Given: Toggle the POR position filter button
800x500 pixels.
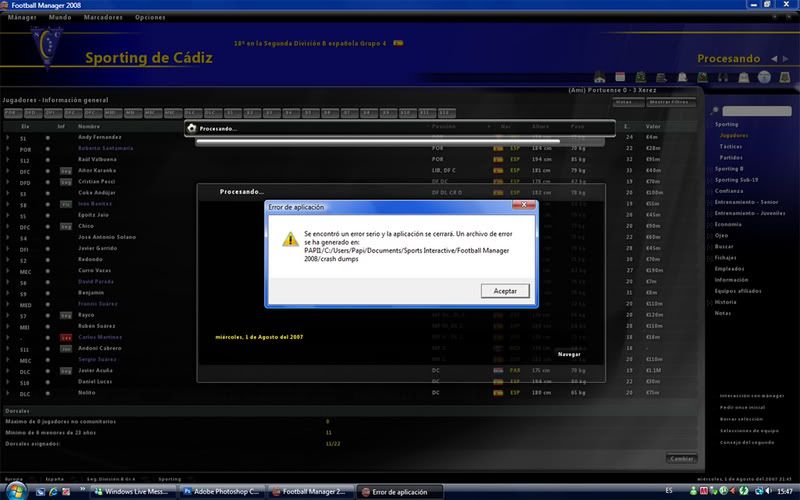Looking at the screenshot, I should 13,113.
